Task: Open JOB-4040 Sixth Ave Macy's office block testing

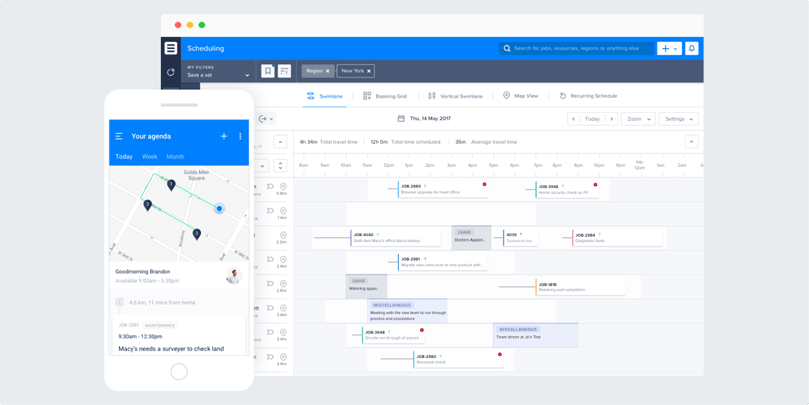Action: [395, 238]
